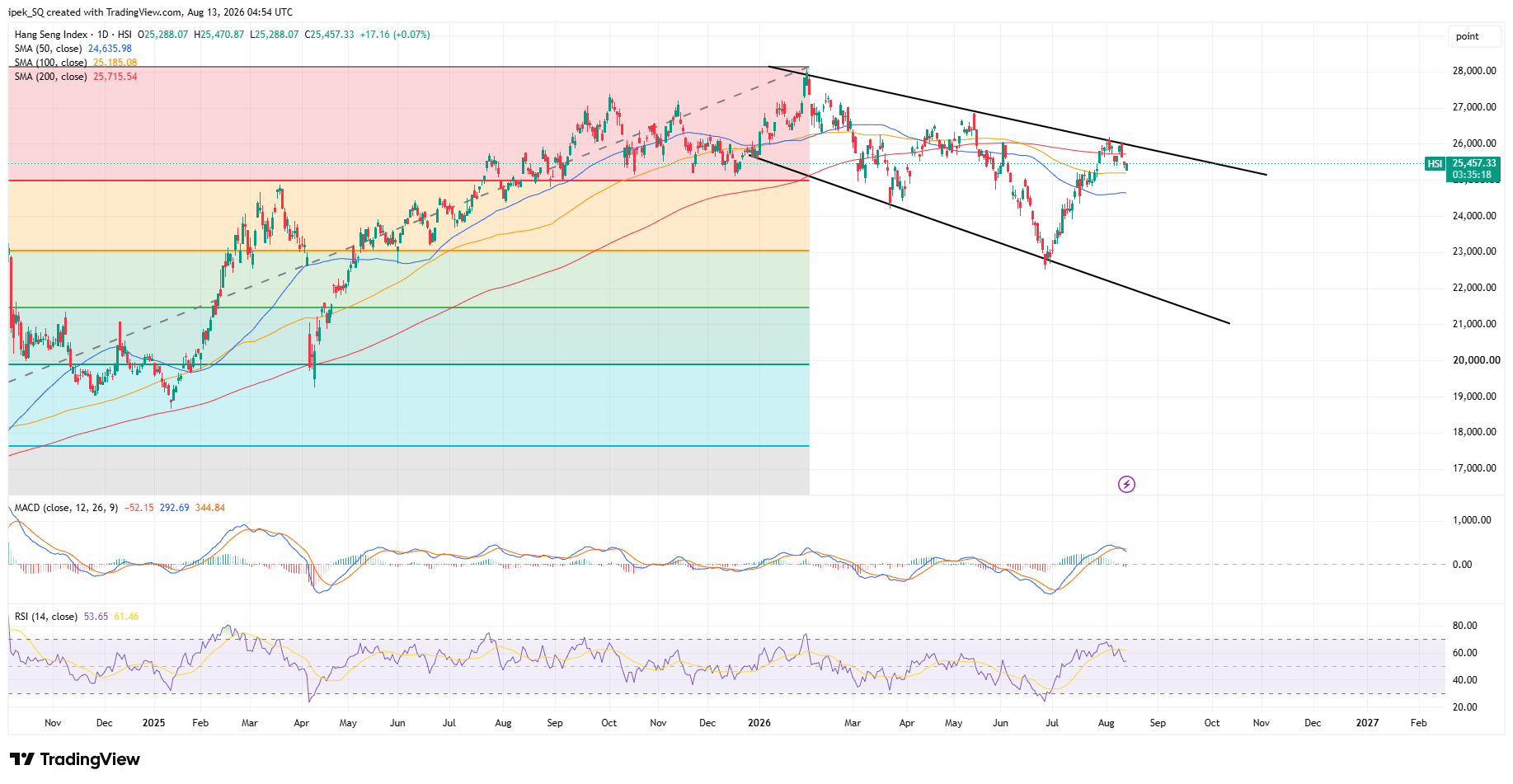Click the 22,000.00 price scale label
1513x784 pixels.
tap(1474, 288)
